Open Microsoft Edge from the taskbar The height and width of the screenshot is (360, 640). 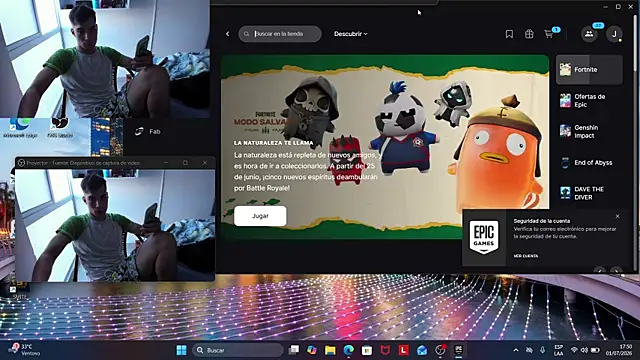click(x=349, y=350)
